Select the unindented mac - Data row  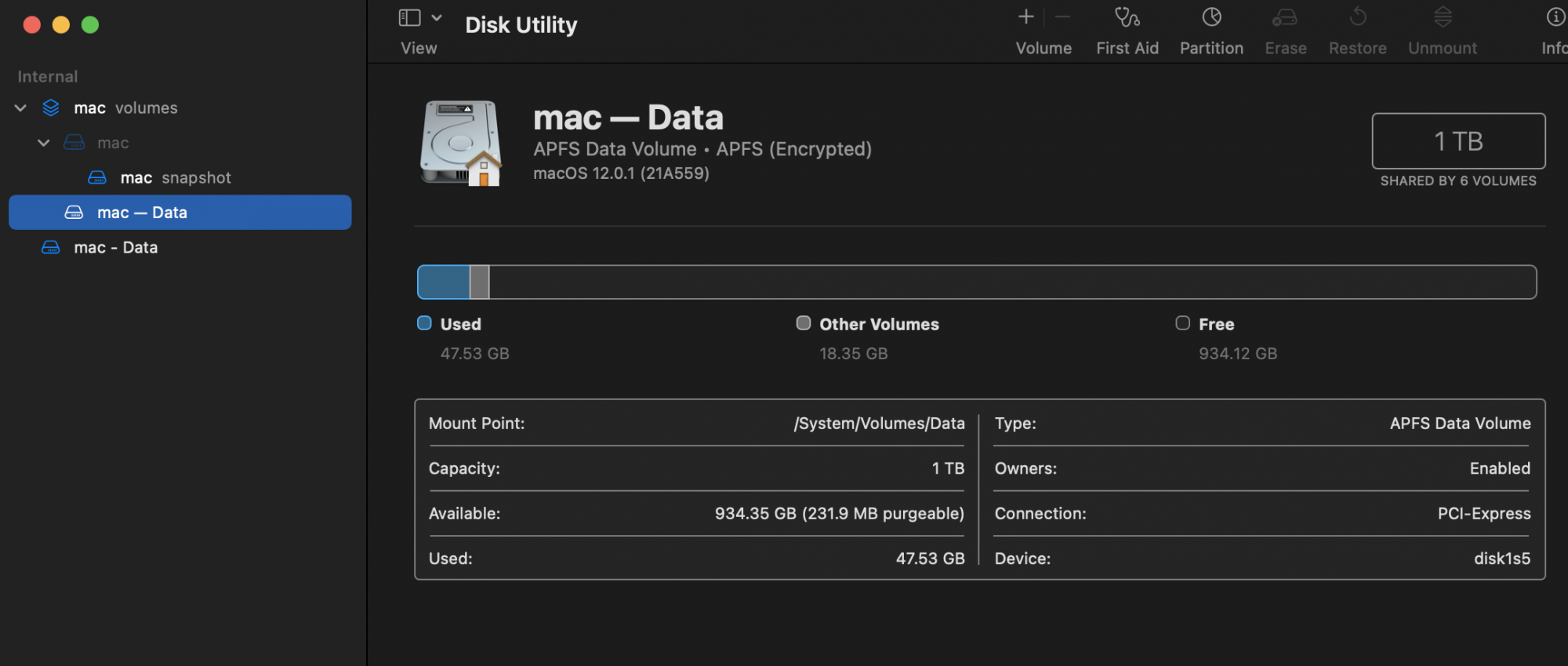[180, 248]
